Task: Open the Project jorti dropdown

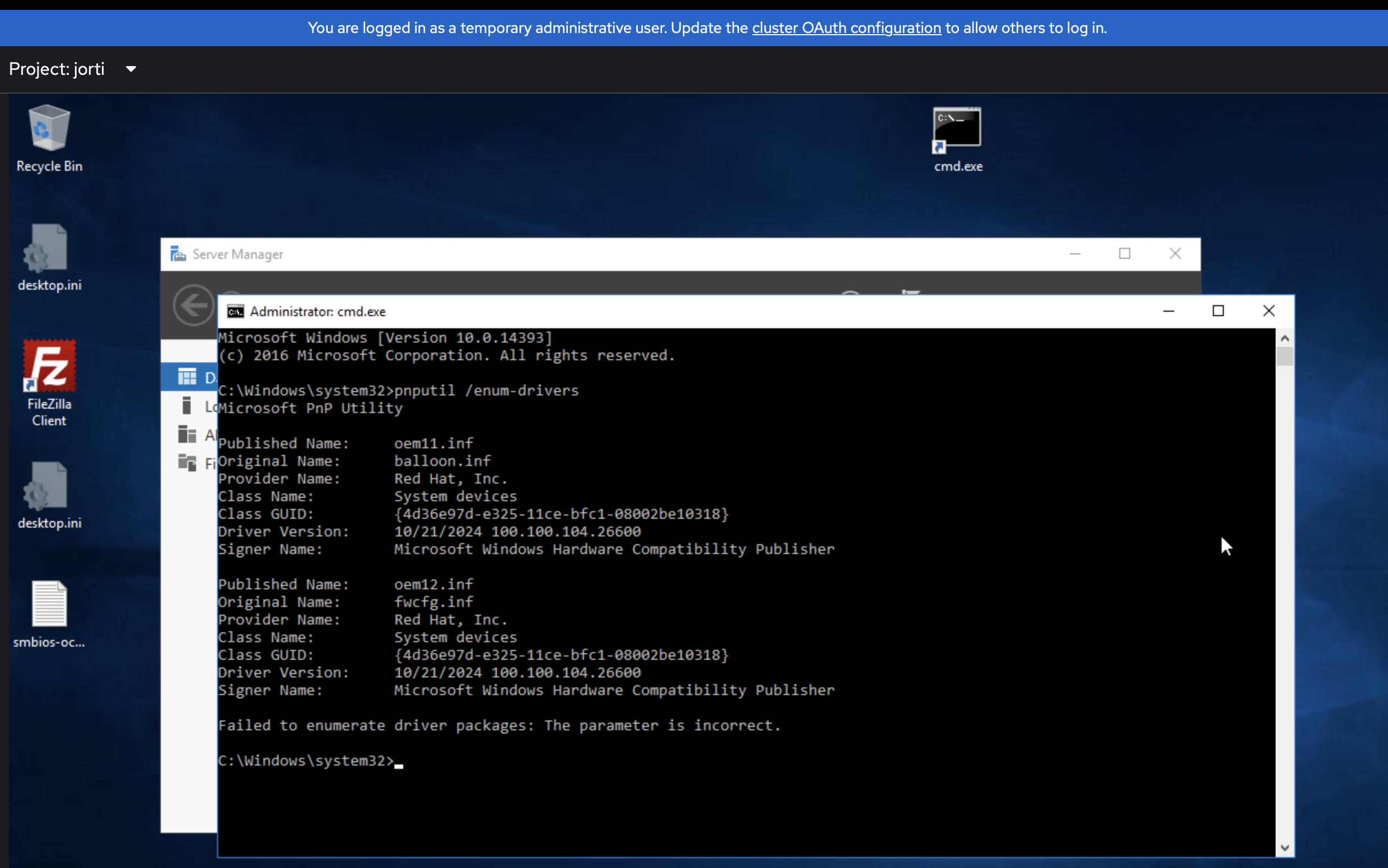Action: click(73, 69)
